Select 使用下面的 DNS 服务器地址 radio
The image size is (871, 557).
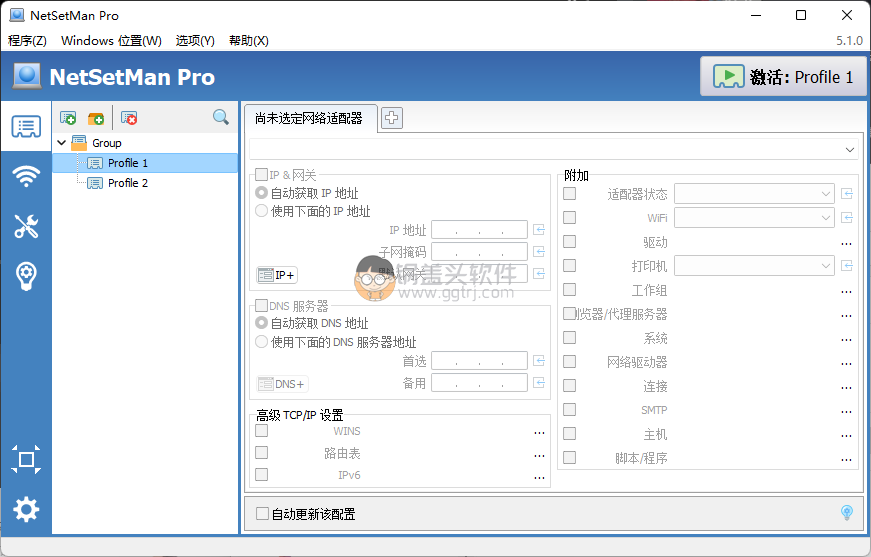point(262,342)
